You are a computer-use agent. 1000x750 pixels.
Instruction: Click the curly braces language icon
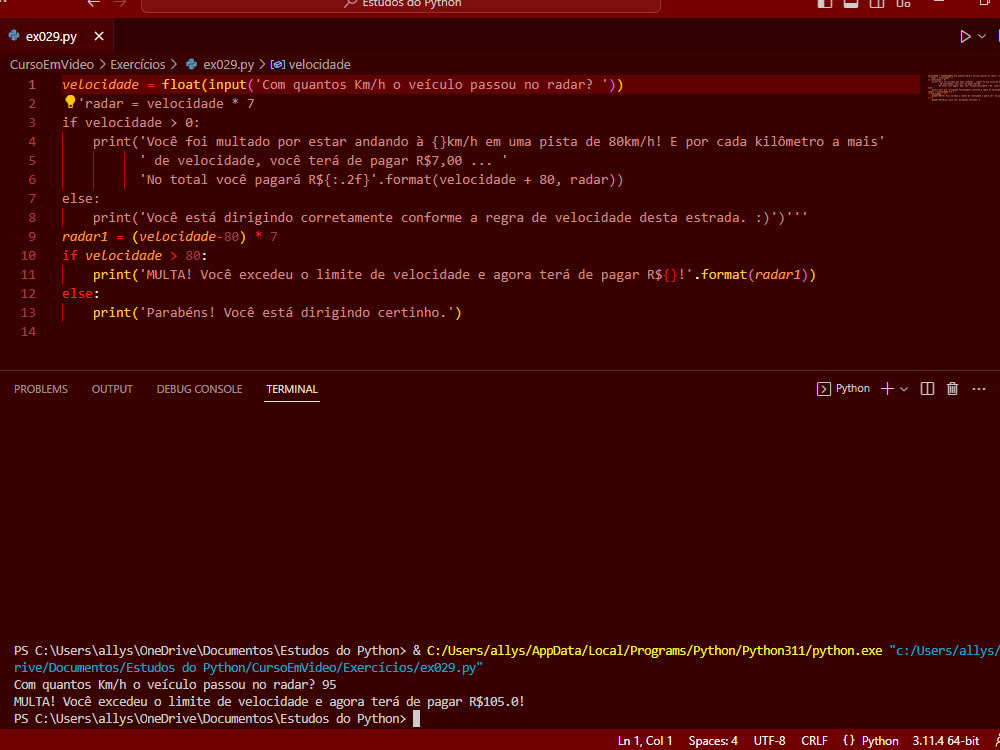849,740
